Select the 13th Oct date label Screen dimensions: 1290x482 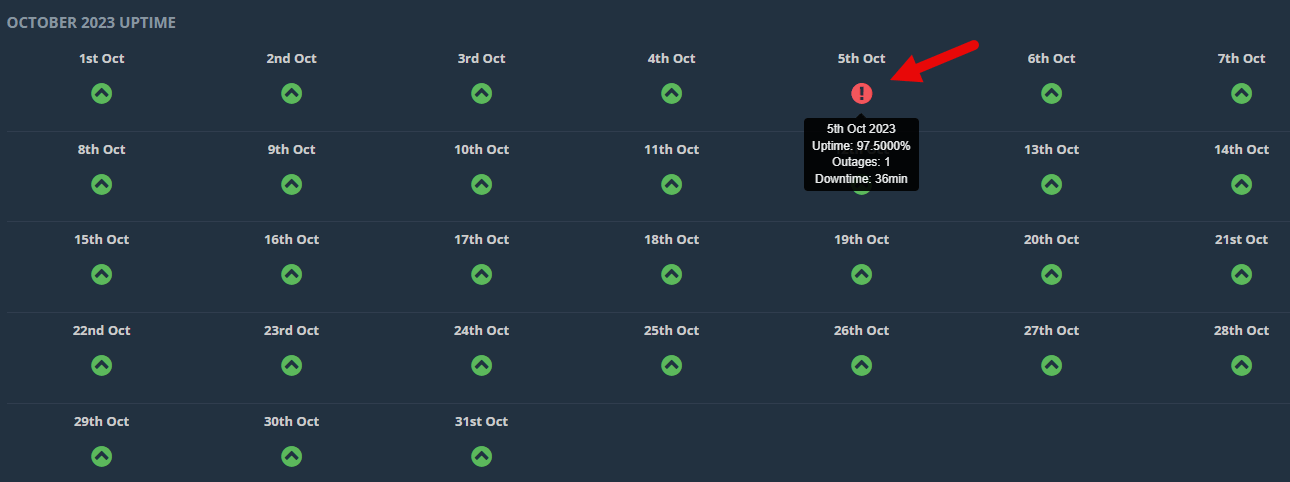click(x=1051, y=149)
